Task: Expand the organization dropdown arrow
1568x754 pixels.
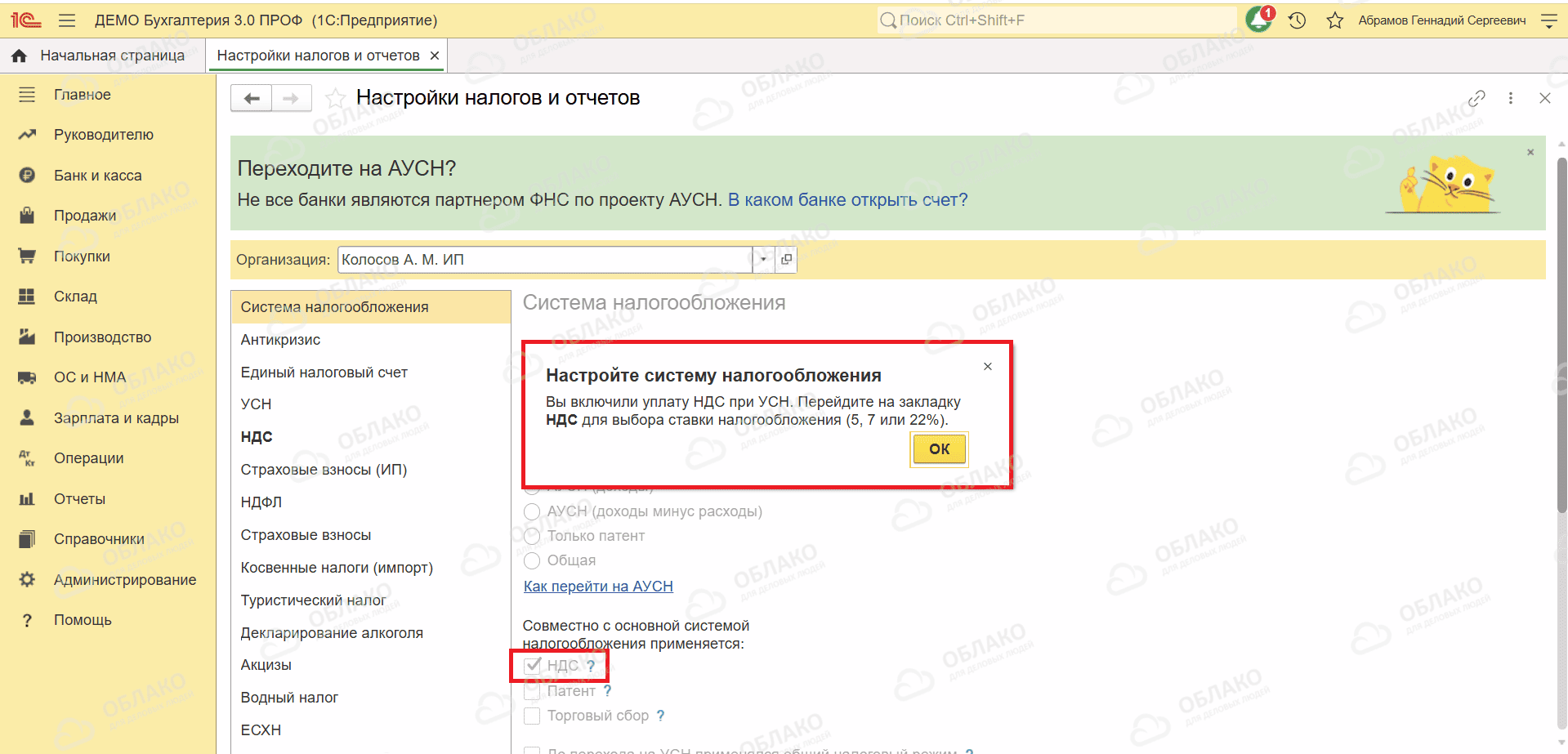Action: [763, 260]
